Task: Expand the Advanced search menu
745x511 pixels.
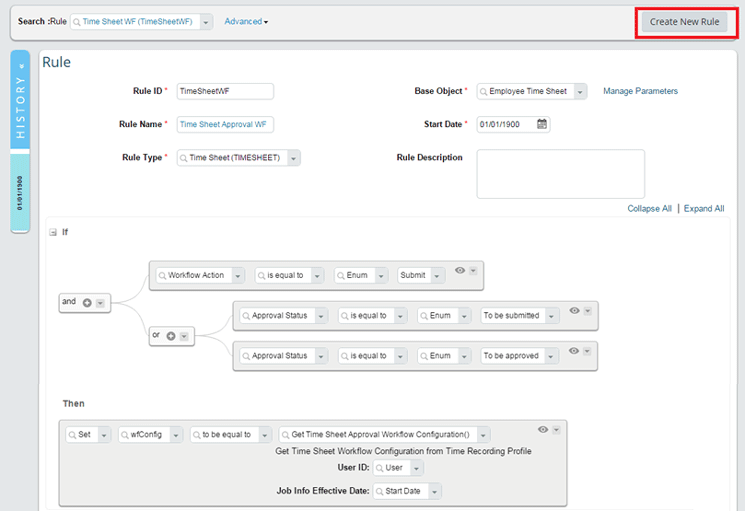Action: (246, 21)
